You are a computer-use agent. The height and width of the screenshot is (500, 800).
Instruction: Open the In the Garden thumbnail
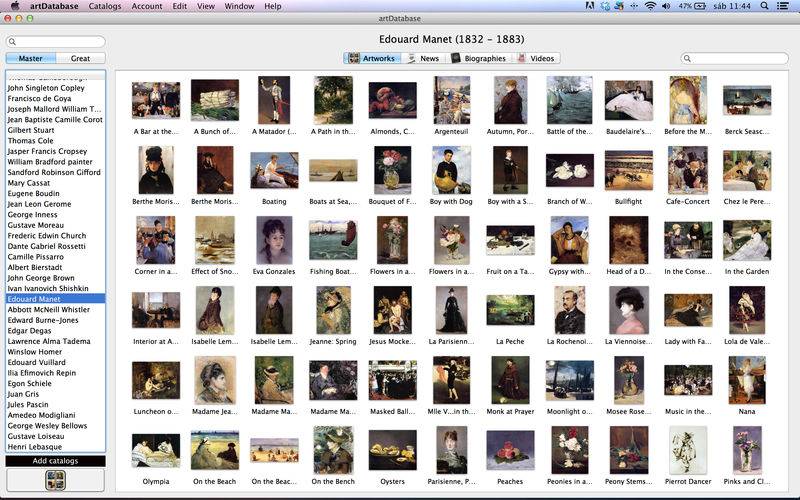click(x=746, y=240)
